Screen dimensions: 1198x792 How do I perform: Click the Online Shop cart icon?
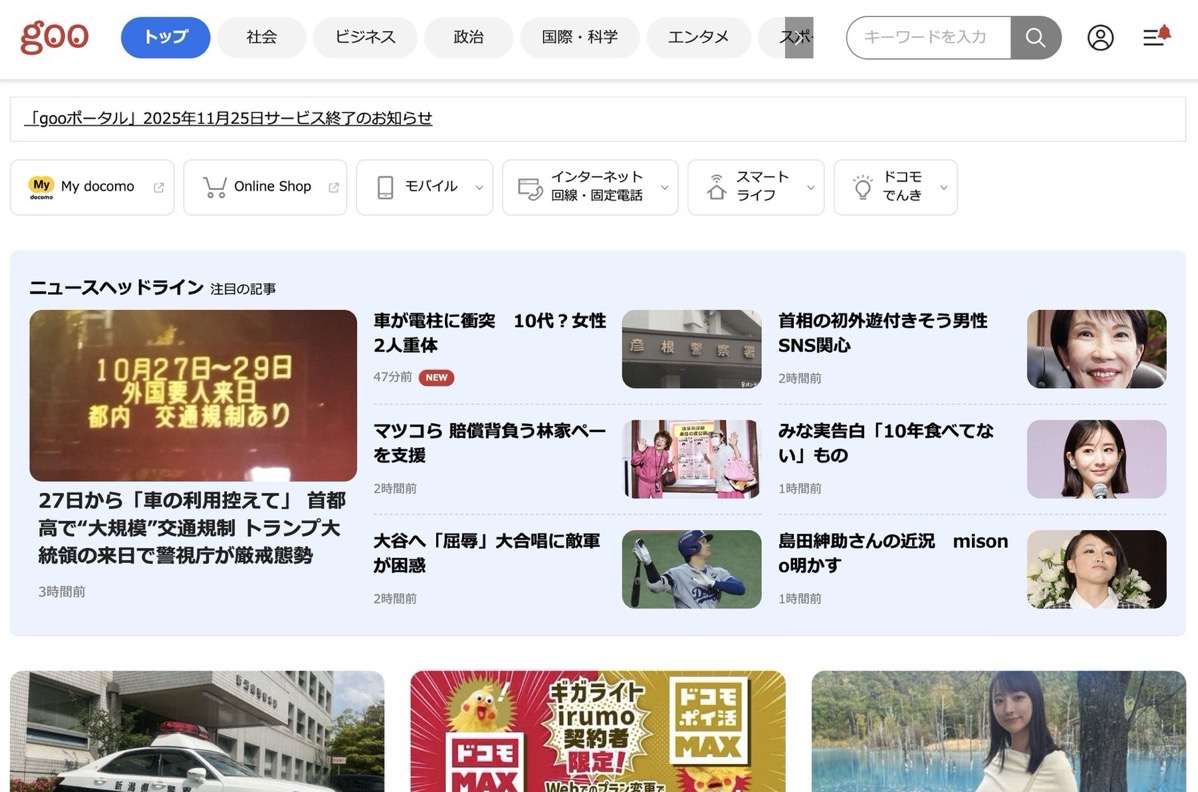tap(214, 187)
